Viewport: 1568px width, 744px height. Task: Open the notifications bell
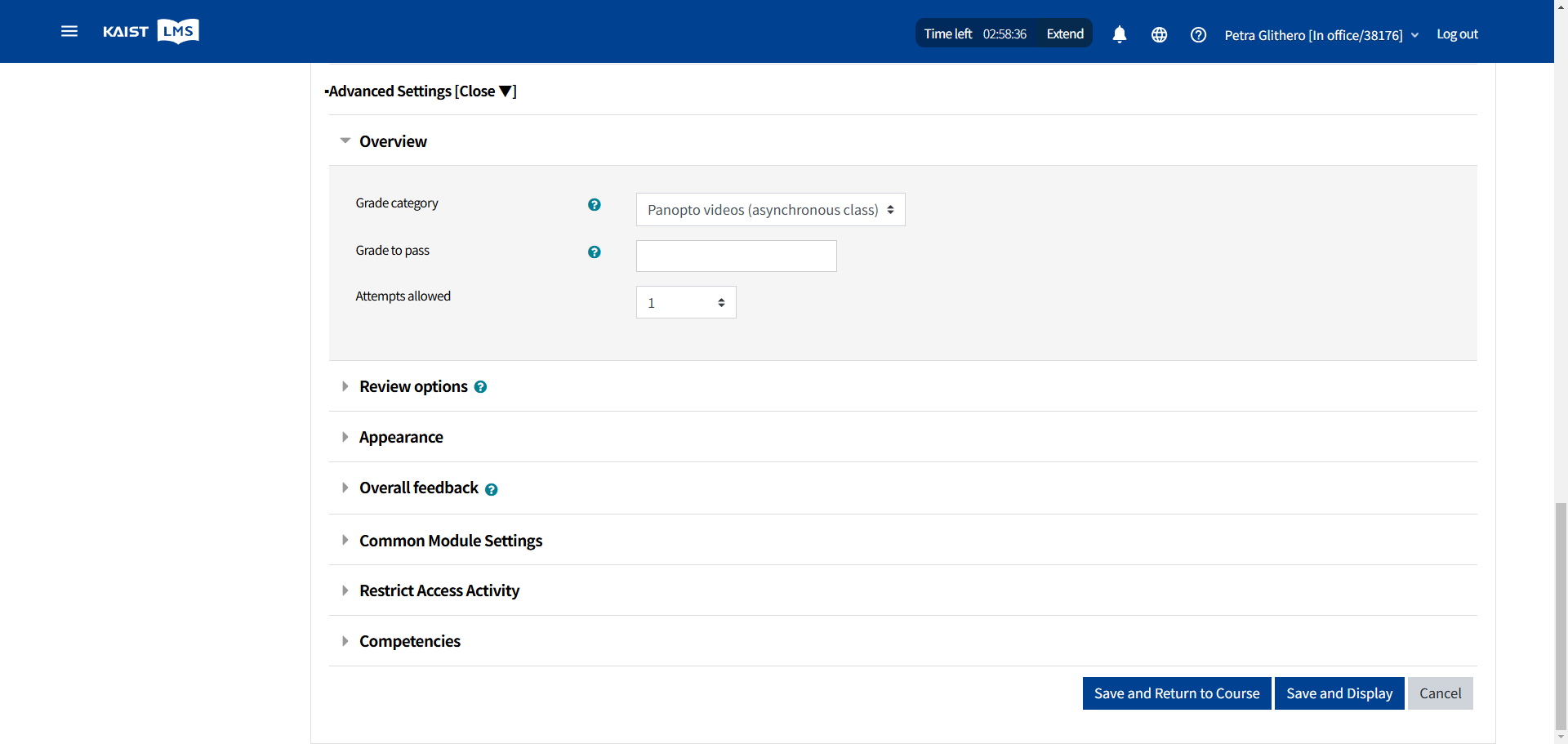point(1119,34)
